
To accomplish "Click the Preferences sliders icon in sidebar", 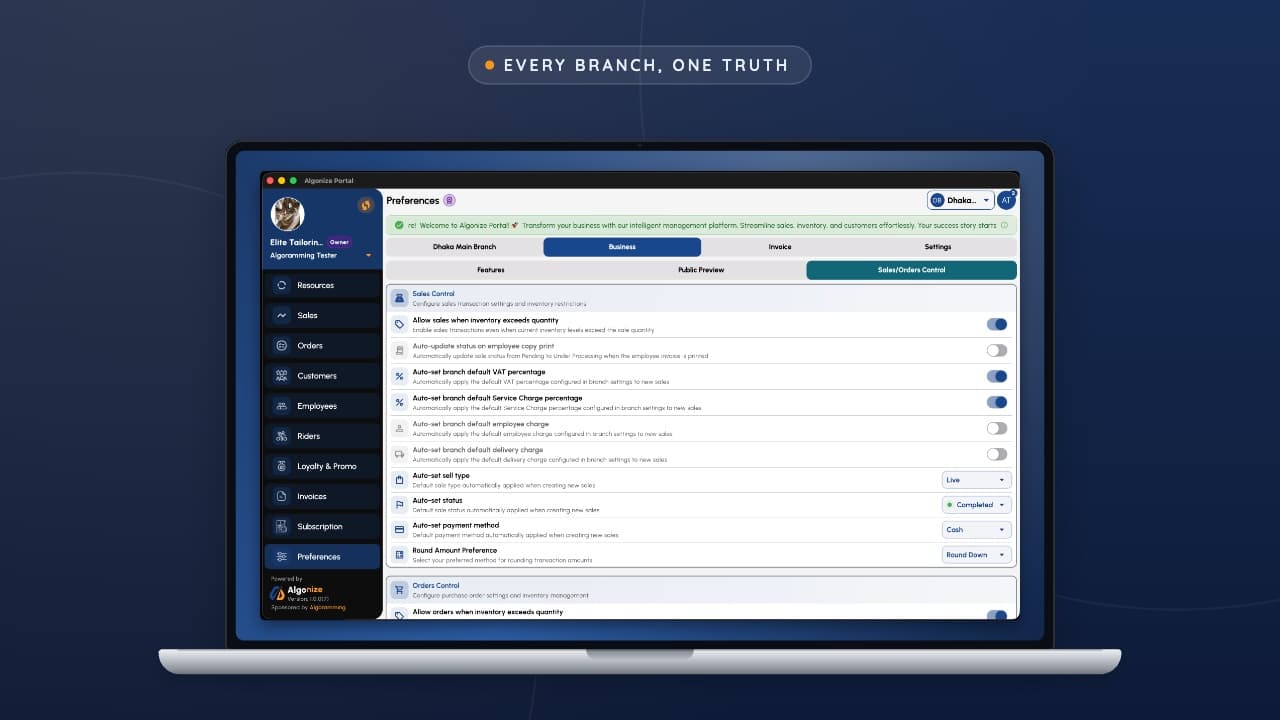I will 282,557.
